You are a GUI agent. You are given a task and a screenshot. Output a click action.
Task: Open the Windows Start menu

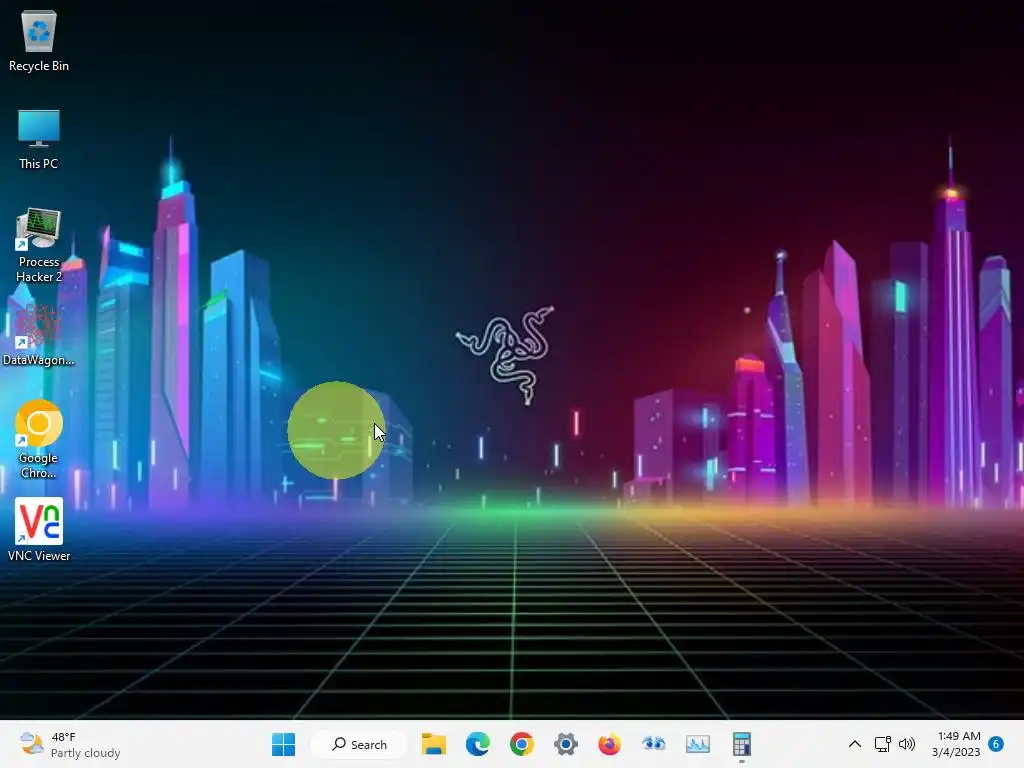pos(283,744)
